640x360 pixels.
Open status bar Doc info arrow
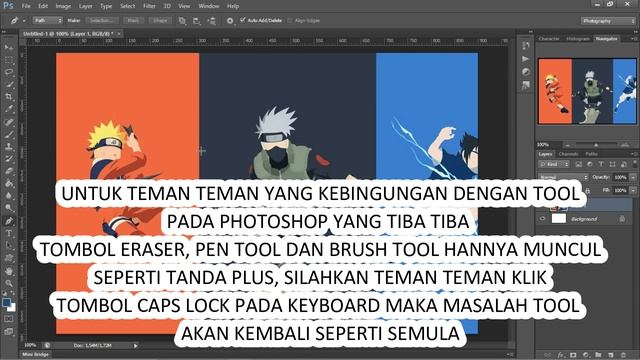(x=136, y=346)
